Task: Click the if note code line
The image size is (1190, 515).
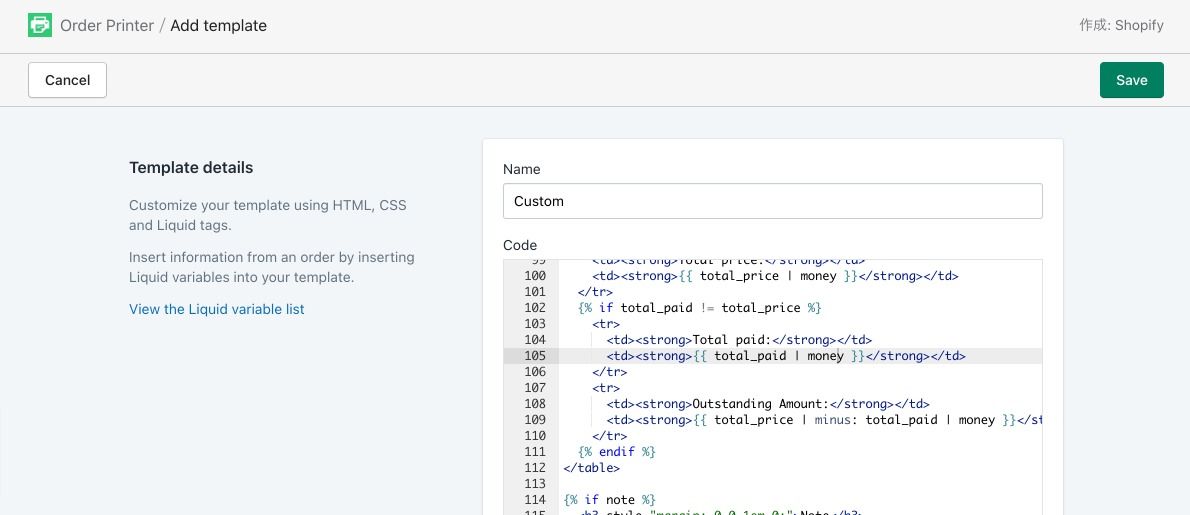Action: (x=609, y=500)
